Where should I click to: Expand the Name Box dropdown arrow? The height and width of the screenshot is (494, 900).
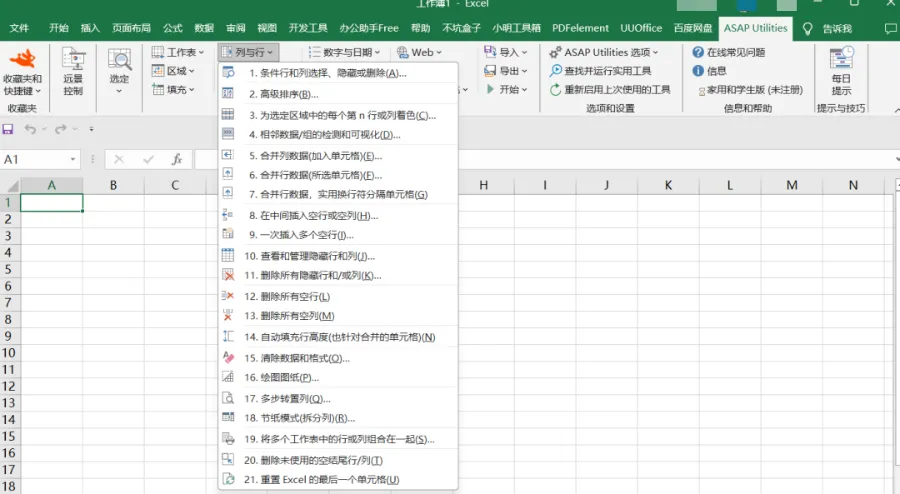point(73,159)
